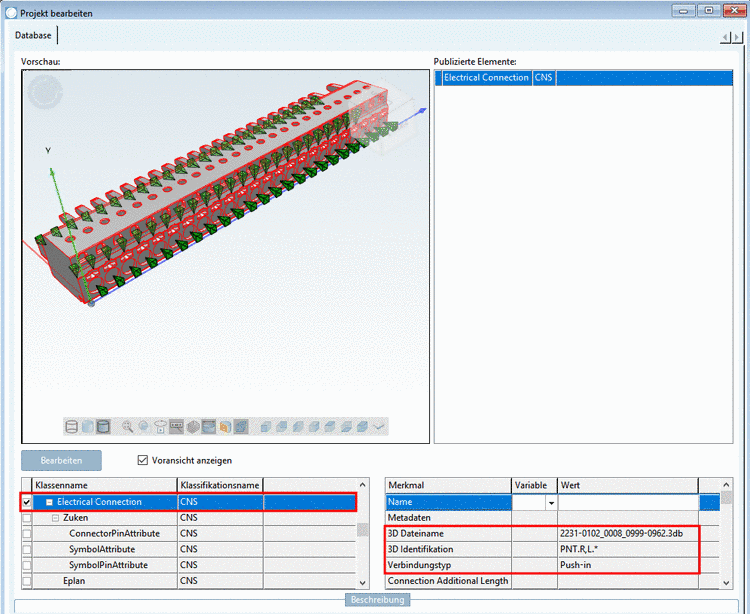Screen dimensions: 750x614
Task: Click the first blue cube view icon
Action: point(266,426)
